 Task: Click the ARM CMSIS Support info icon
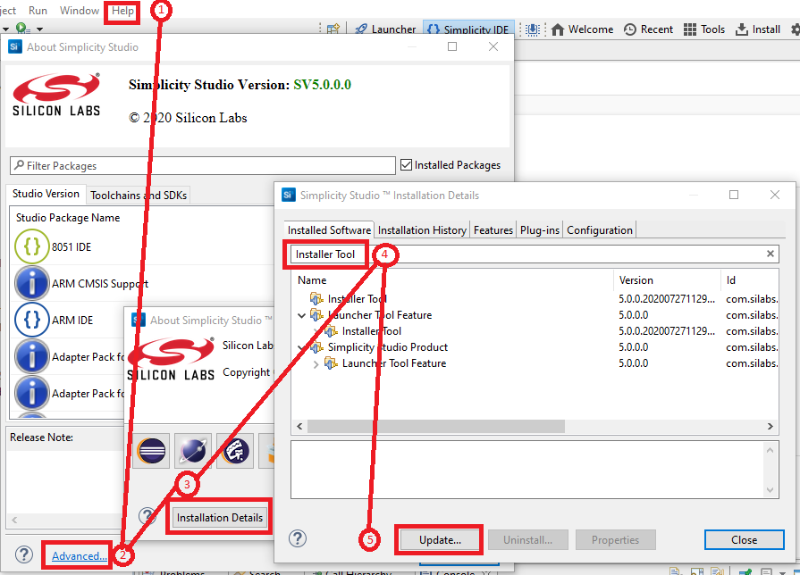32,283
